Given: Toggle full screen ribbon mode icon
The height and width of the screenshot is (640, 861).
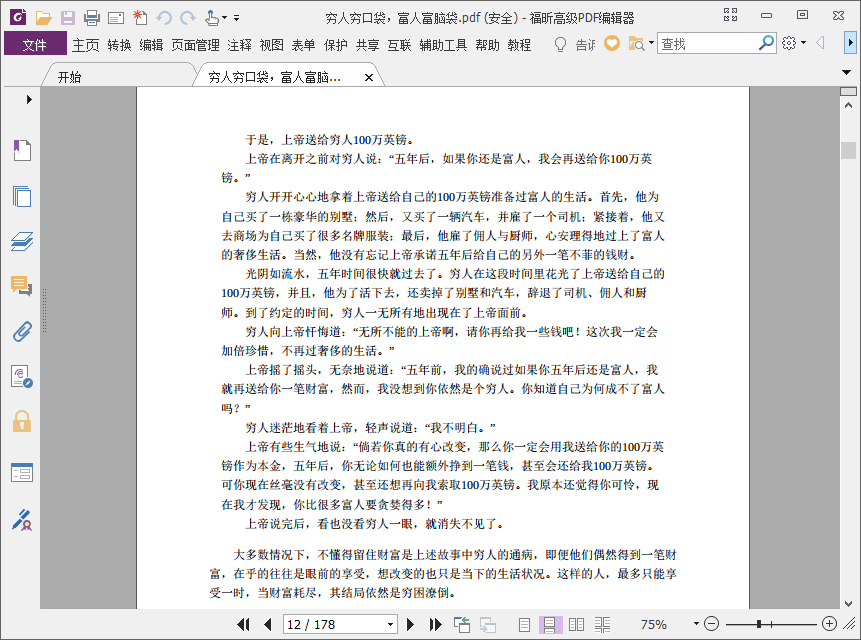Looking at the screenshot, I should 730,15.
